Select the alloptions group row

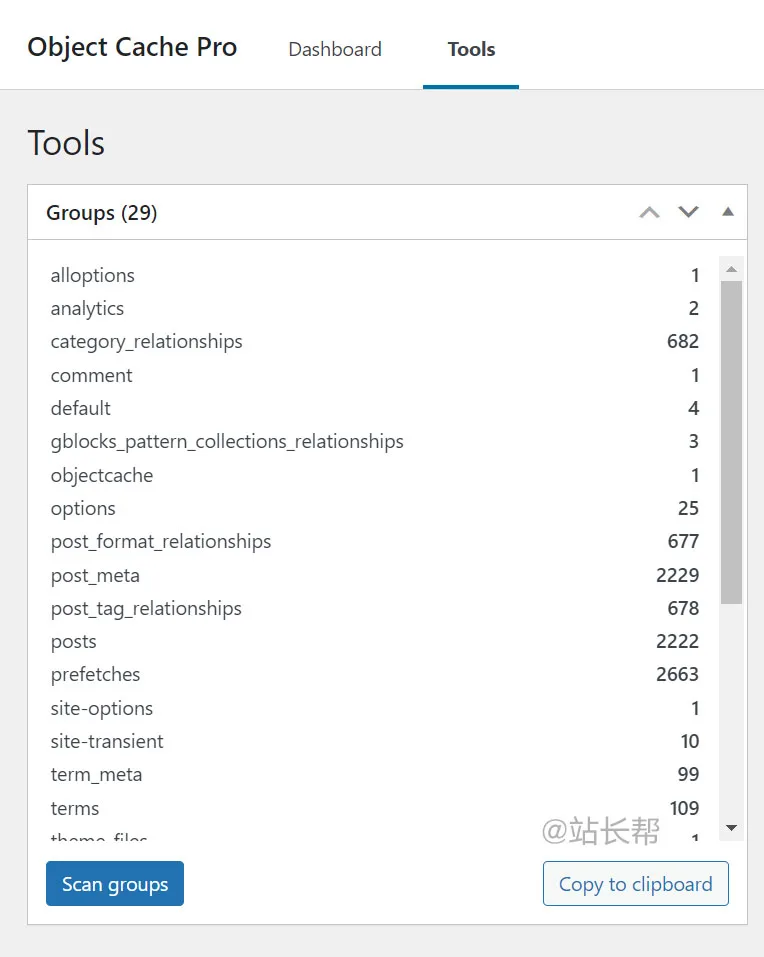click(375, 275)
